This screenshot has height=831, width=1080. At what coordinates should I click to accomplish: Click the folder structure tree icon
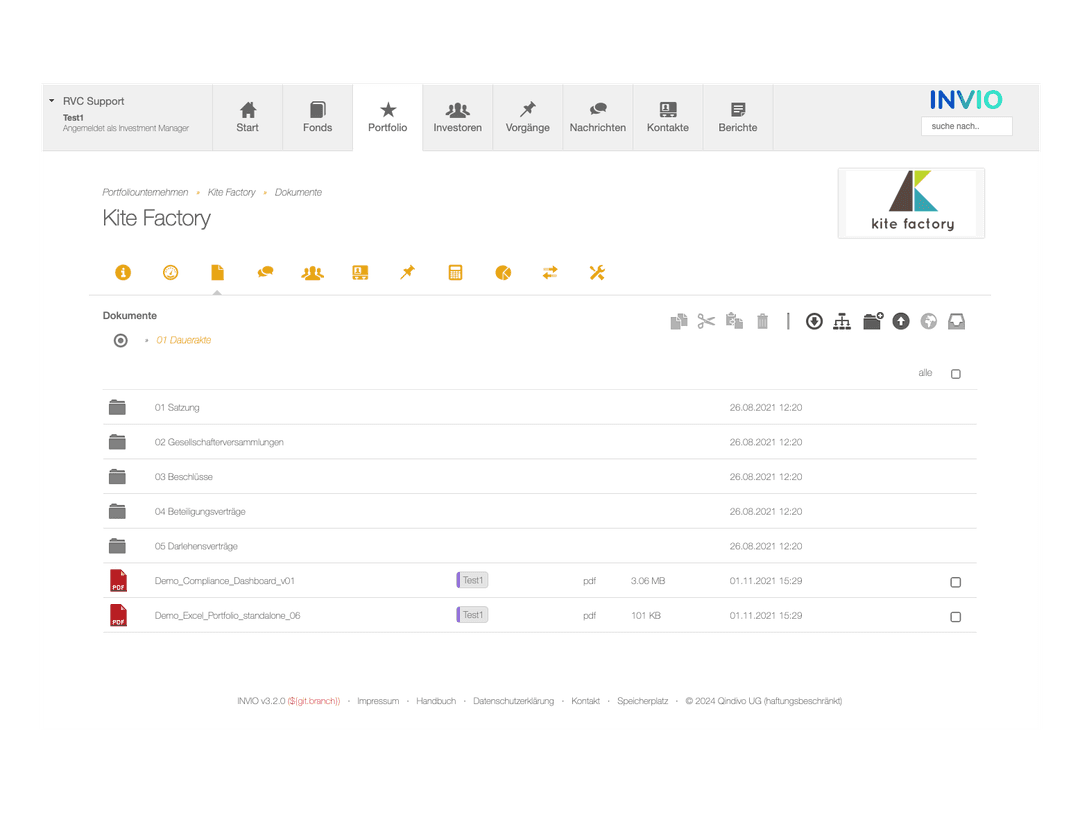[x=842, y=321]
